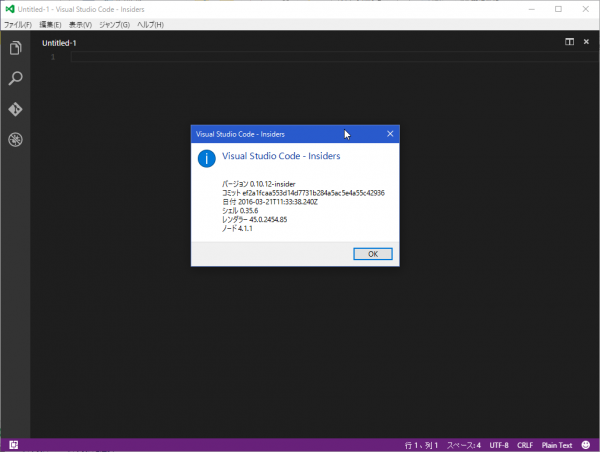Close the about dialog with X
The height and width of the screenshot is (452, 600).
(390, 134)
